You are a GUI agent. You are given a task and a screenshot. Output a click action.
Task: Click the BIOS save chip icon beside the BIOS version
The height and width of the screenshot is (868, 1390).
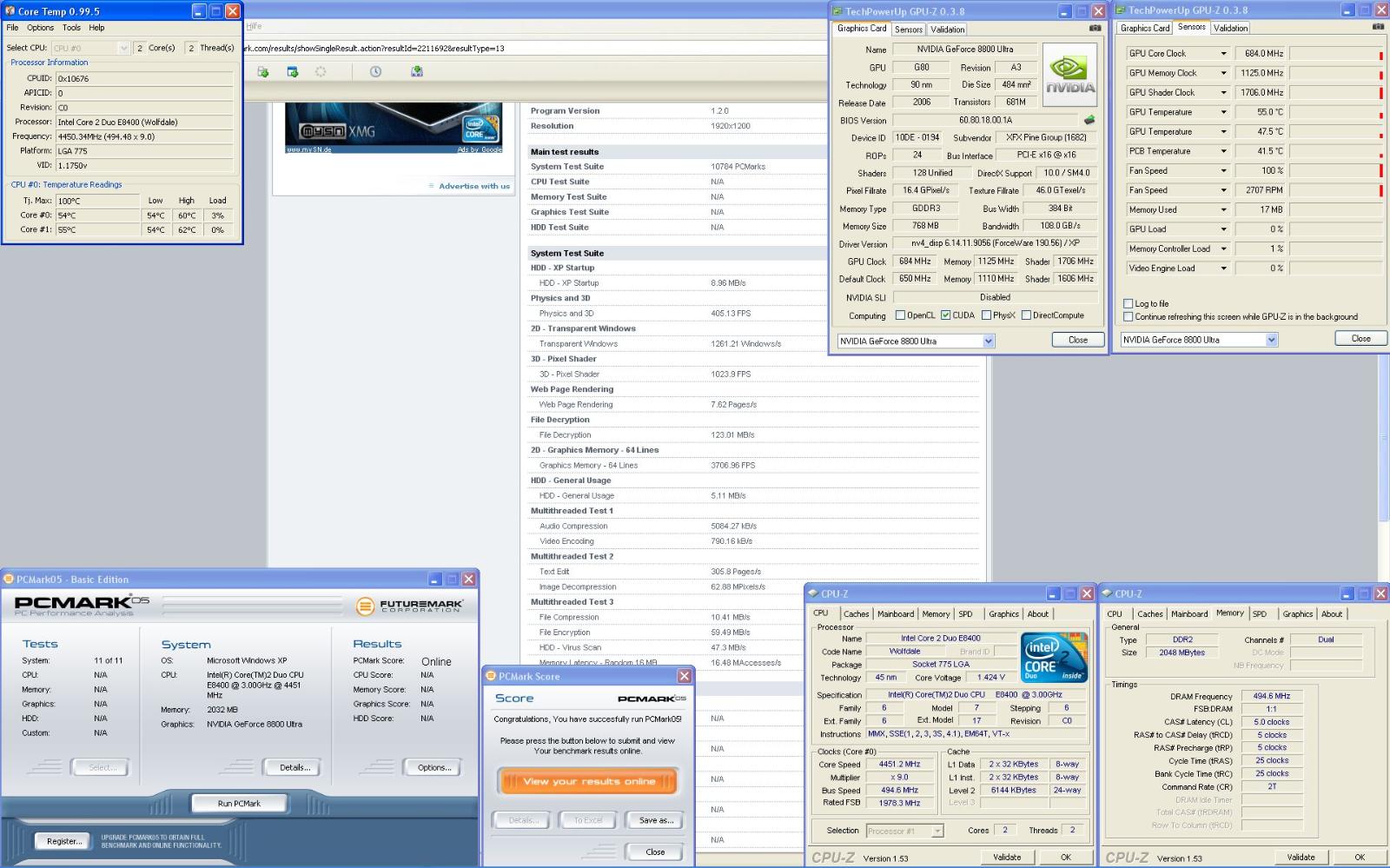(x=1089, y=120)
